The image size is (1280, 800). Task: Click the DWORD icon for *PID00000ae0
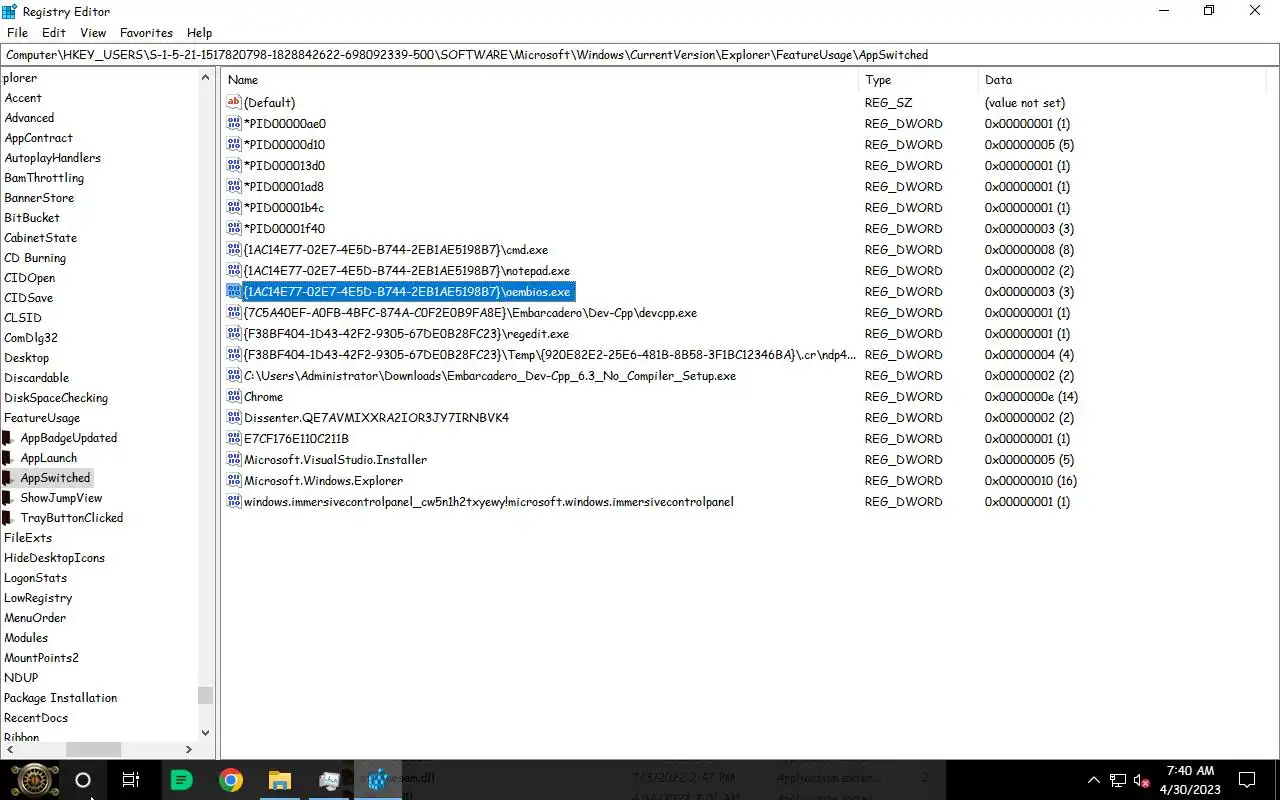tap(234, 123)
